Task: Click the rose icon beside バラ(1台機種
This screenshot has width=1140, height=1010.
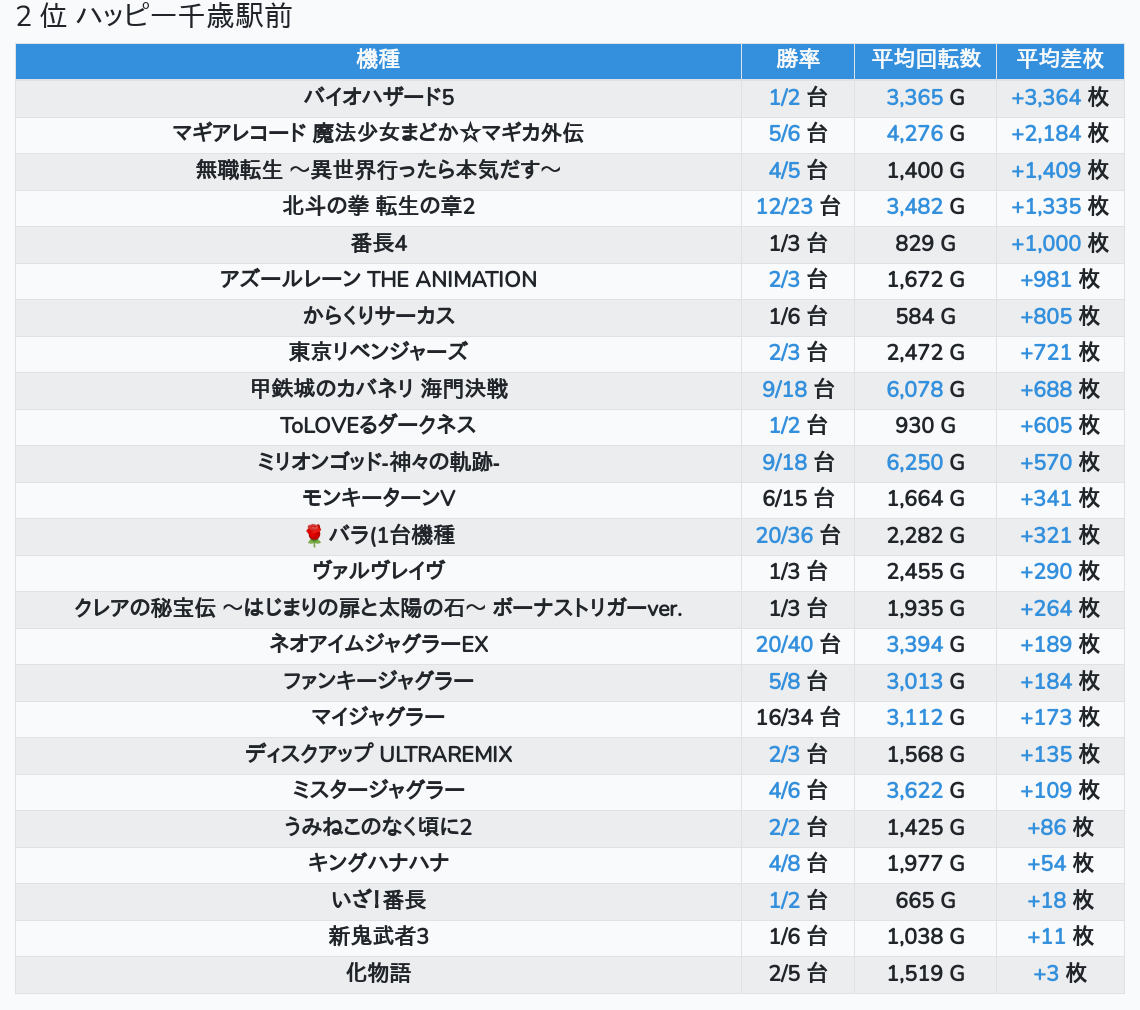Action: [x=314, y=536]
